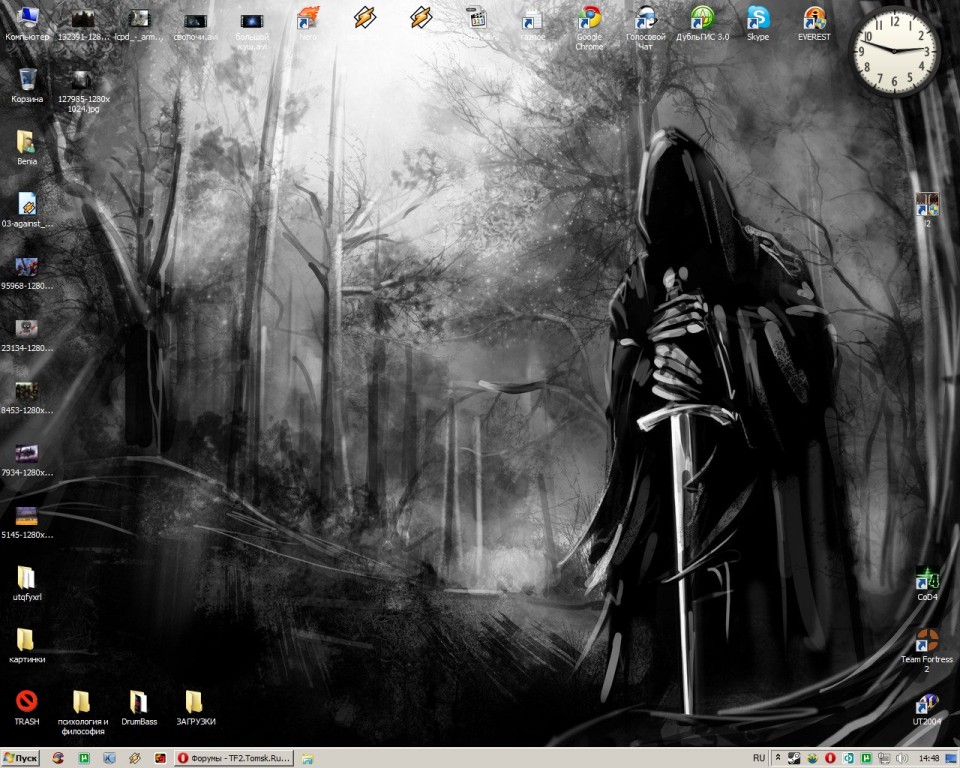
Task: Open the raznoe shortcut
Action: [x=533, y=23]
